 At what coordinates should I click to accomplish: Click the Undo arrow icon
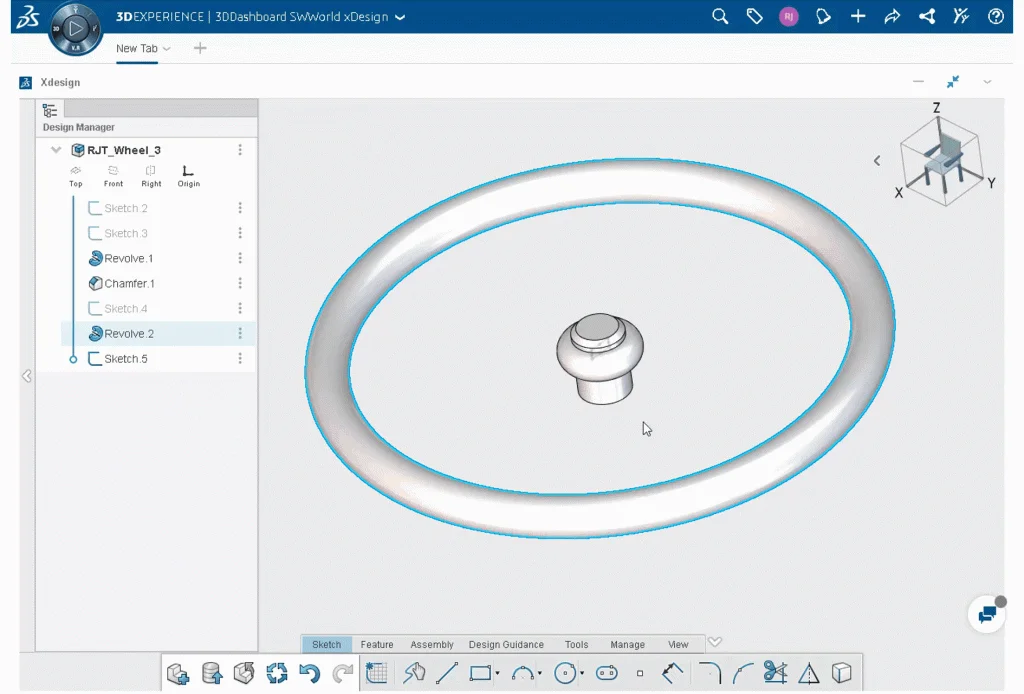click(x=309, y=673)
